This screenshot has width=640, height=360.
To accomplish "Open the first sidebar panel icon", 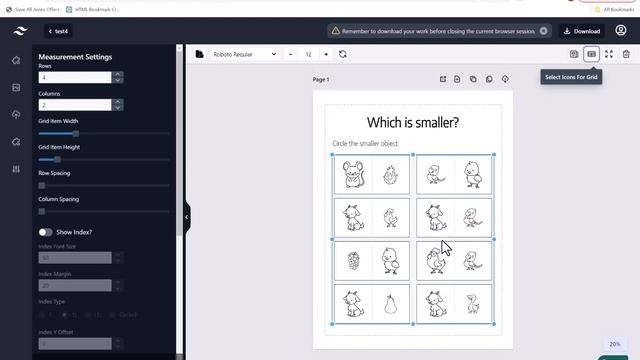I will point(16,60).
